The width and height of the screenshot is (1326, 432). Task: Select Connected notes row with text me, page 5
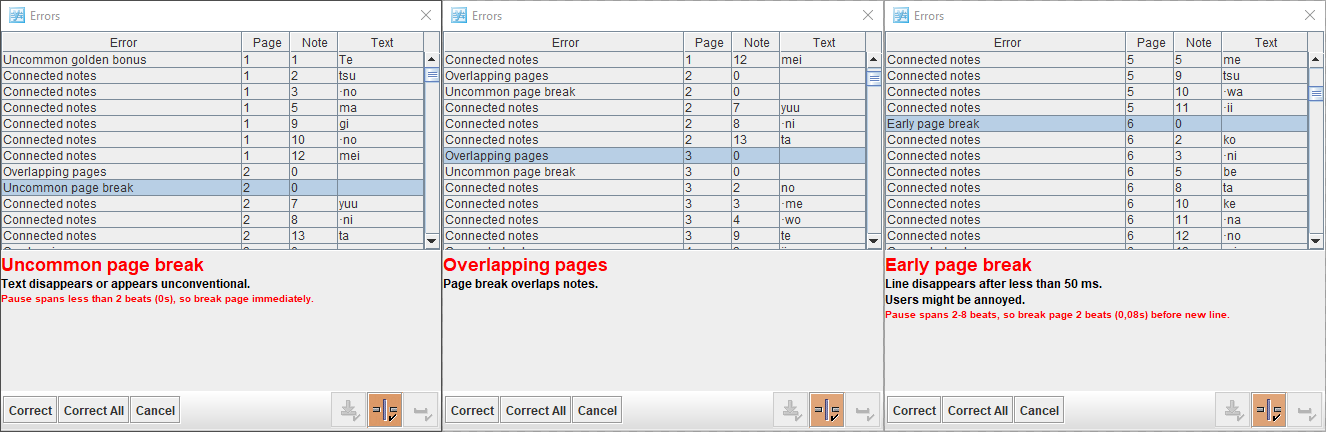pyautogui.click(x=1097, y=60)
